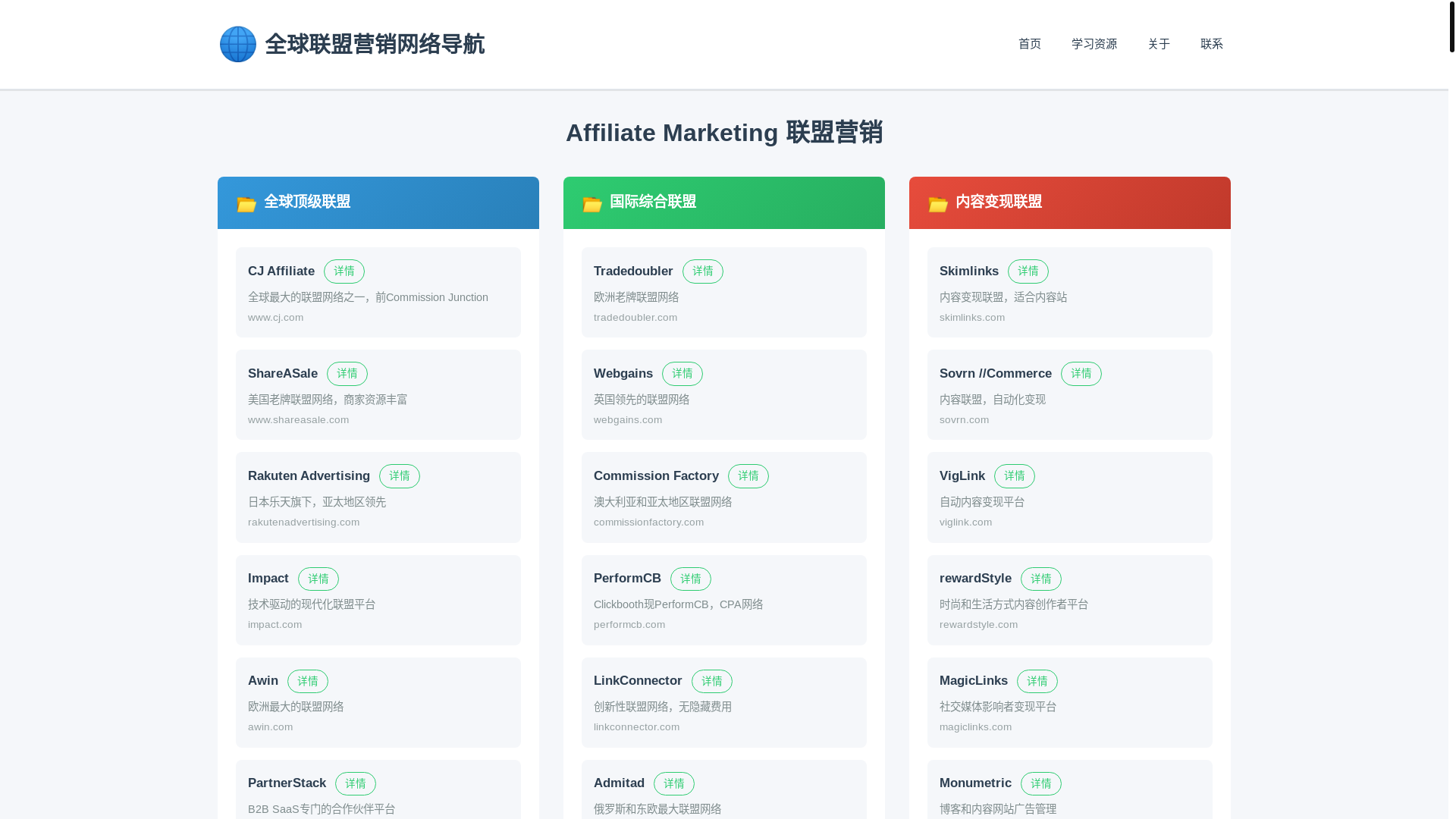Image resolution: width=1456 pixels, height=819 pixels.
Task: Open 详情 for Commission Factory
Action: click(748, 476)
